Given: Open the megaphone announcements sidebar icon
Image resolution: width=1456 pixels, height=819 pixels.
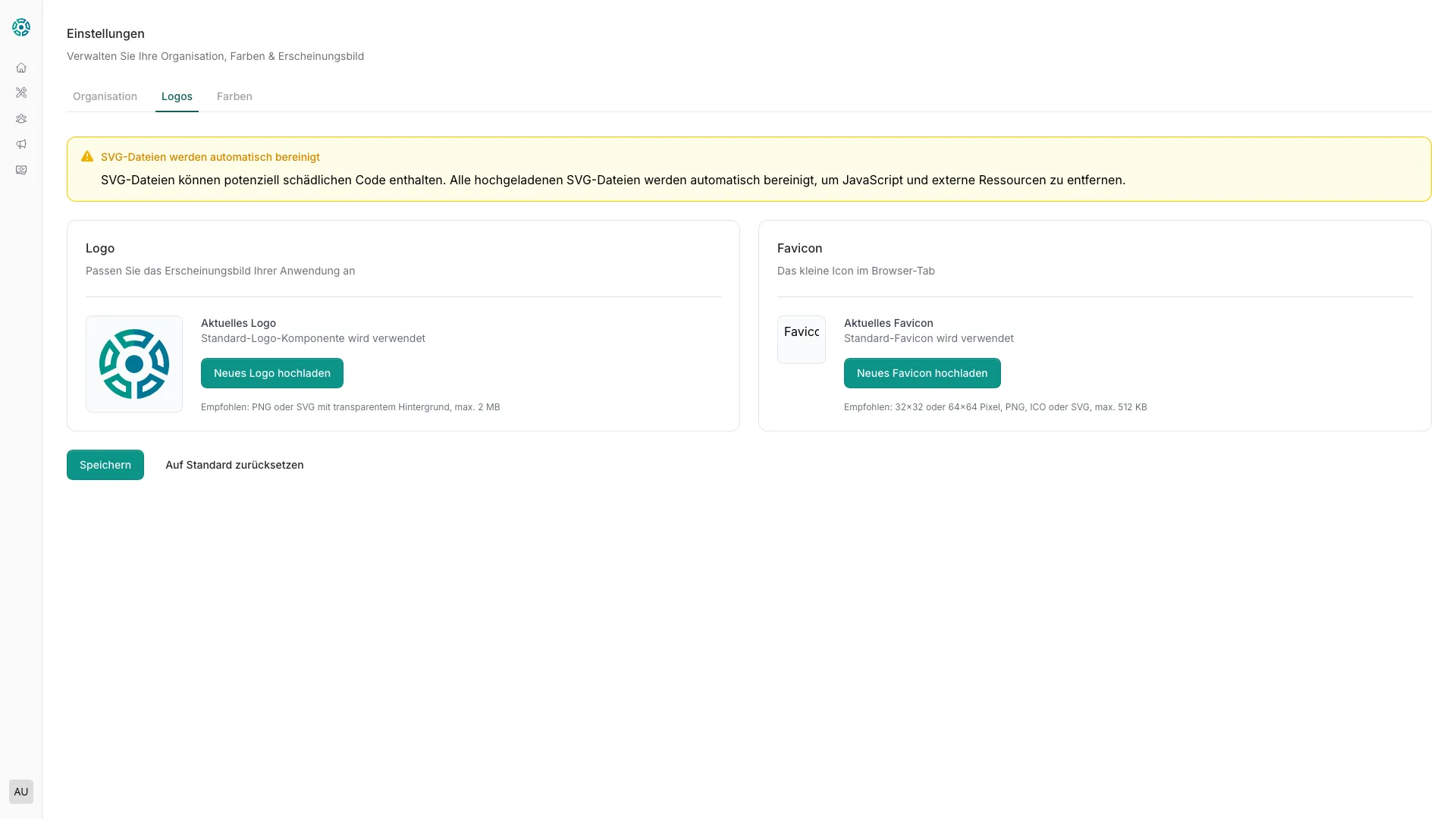Looking at the screenshot, I should pos(21,144).
